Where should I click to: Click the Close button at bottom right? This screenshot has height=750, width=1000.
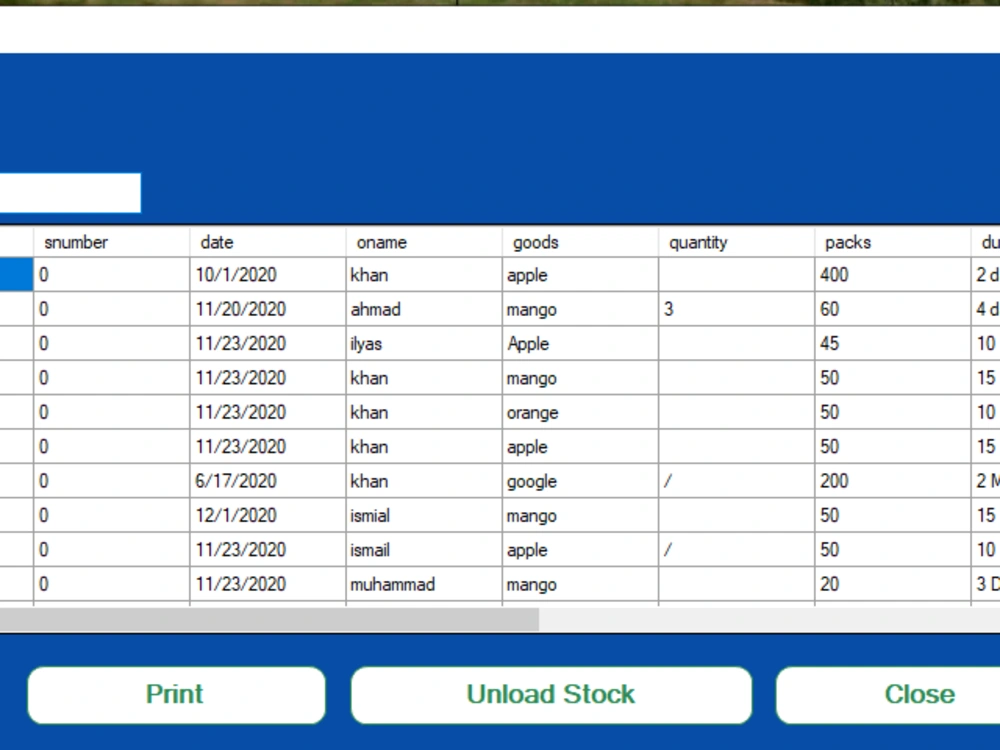918,694
